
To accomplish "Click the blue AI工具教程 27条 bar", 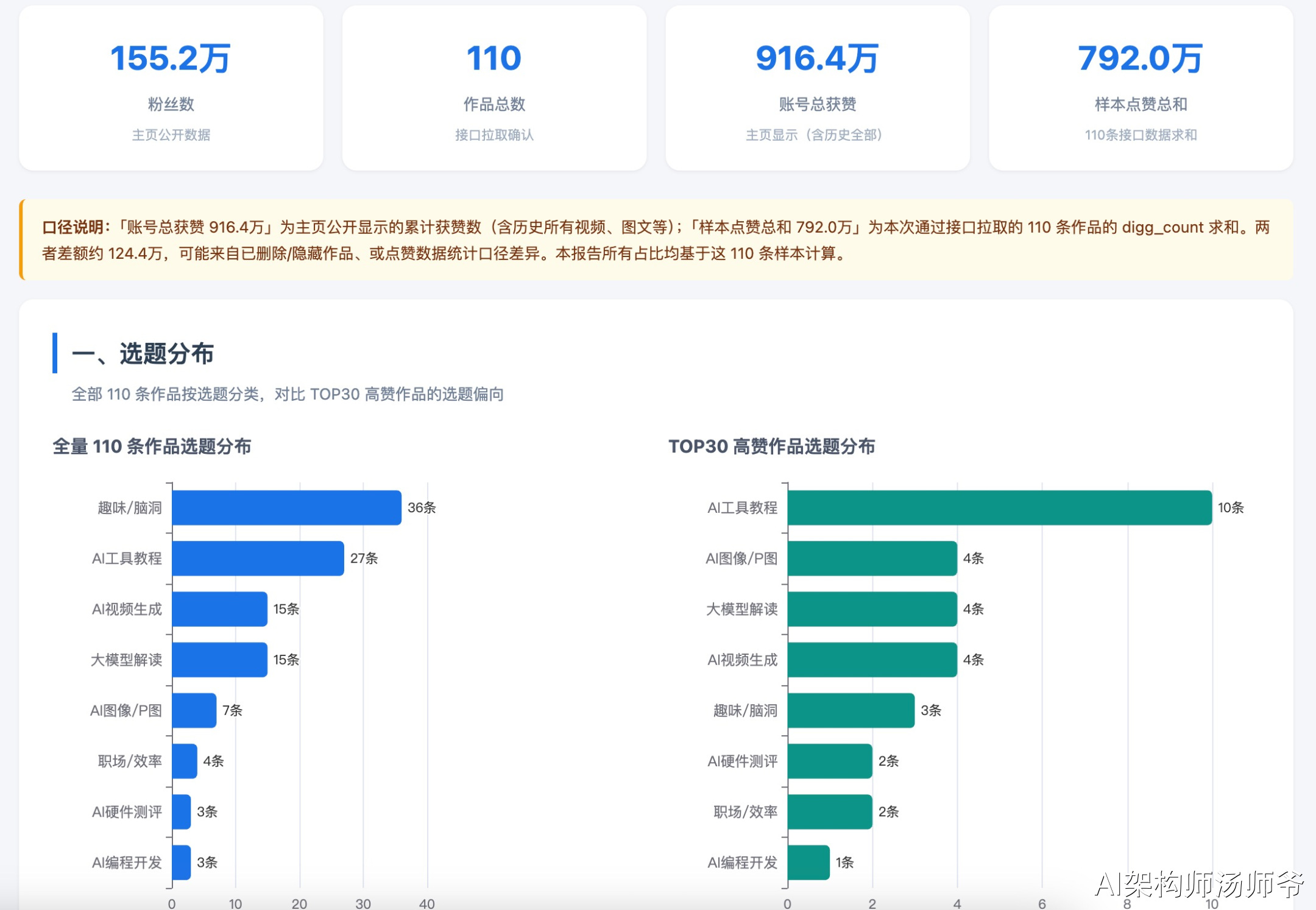I will click(258, 558).
